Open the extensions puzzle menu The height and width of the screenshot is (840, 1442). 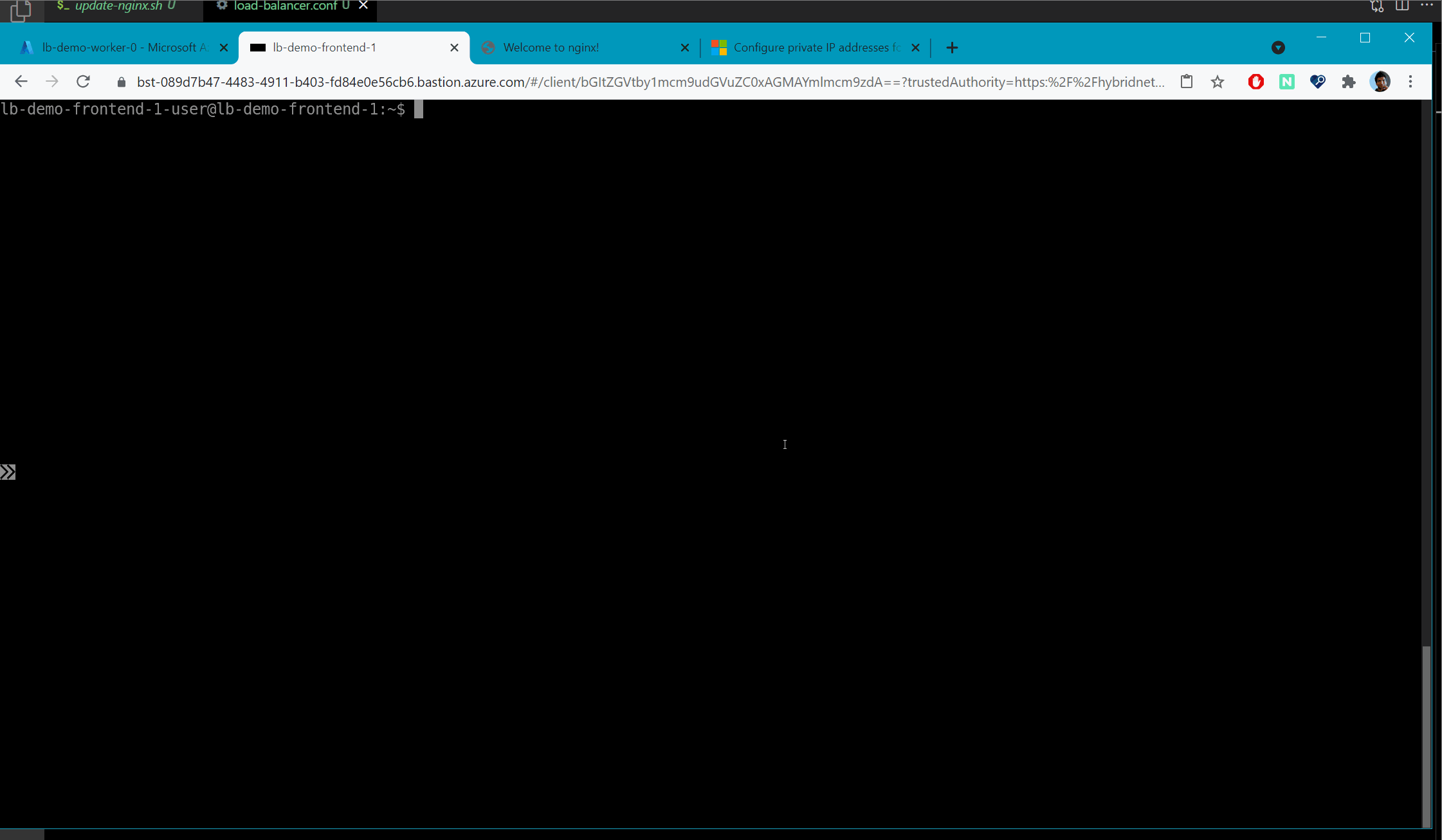pos(1349,82)
